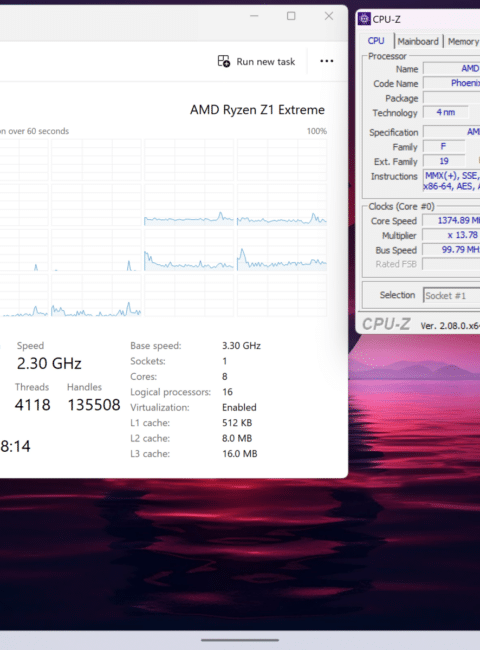Click the Instructions MMX(+), SSE field

pyautogui.click(x=451, y=181)
